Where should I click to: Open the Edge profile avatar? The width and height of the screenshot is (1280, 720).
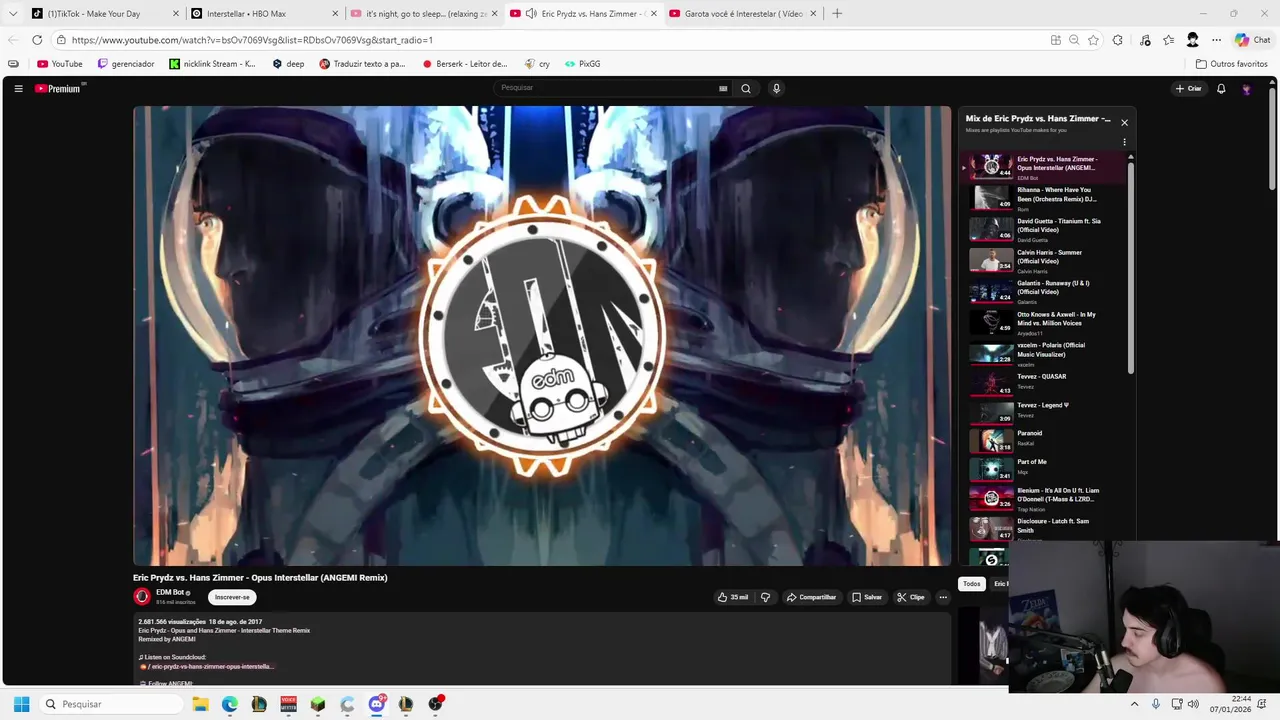[1192, 40]
